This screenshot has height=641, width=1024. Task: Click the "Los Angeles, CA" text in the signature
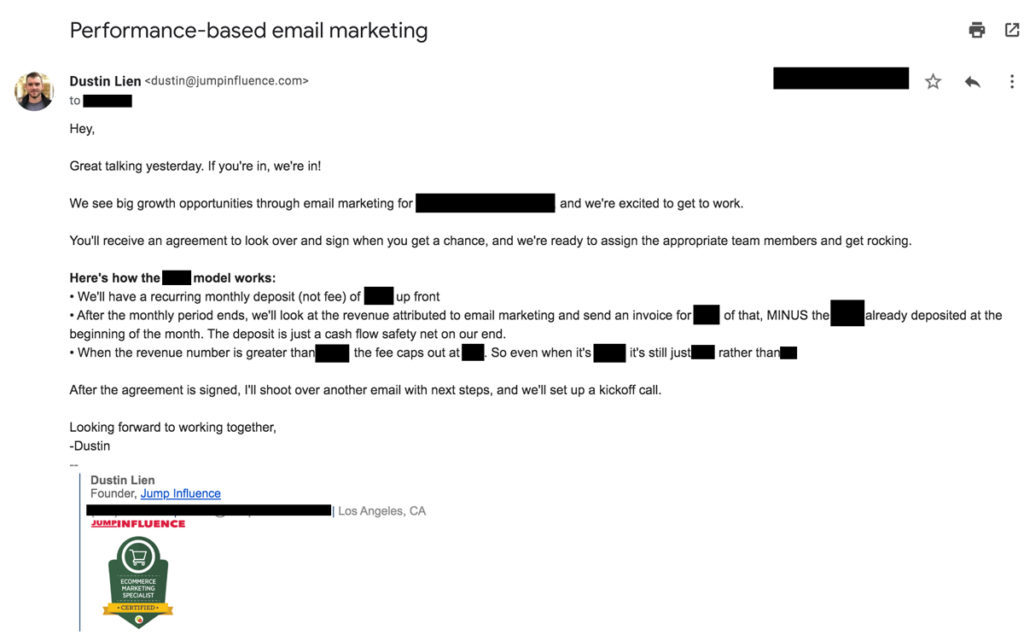tap(382, 511)
